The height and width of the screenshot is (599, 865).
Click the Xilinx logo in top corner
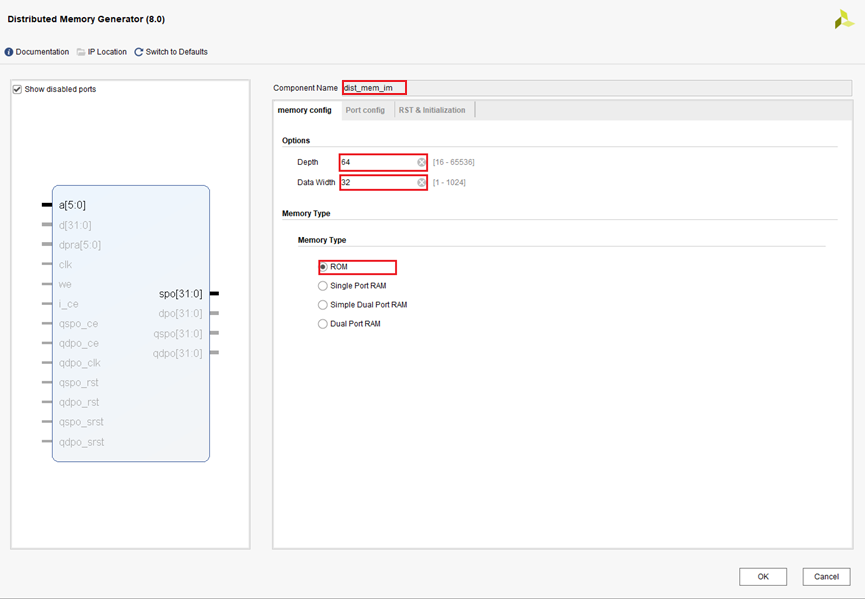(x=843, y=19)
